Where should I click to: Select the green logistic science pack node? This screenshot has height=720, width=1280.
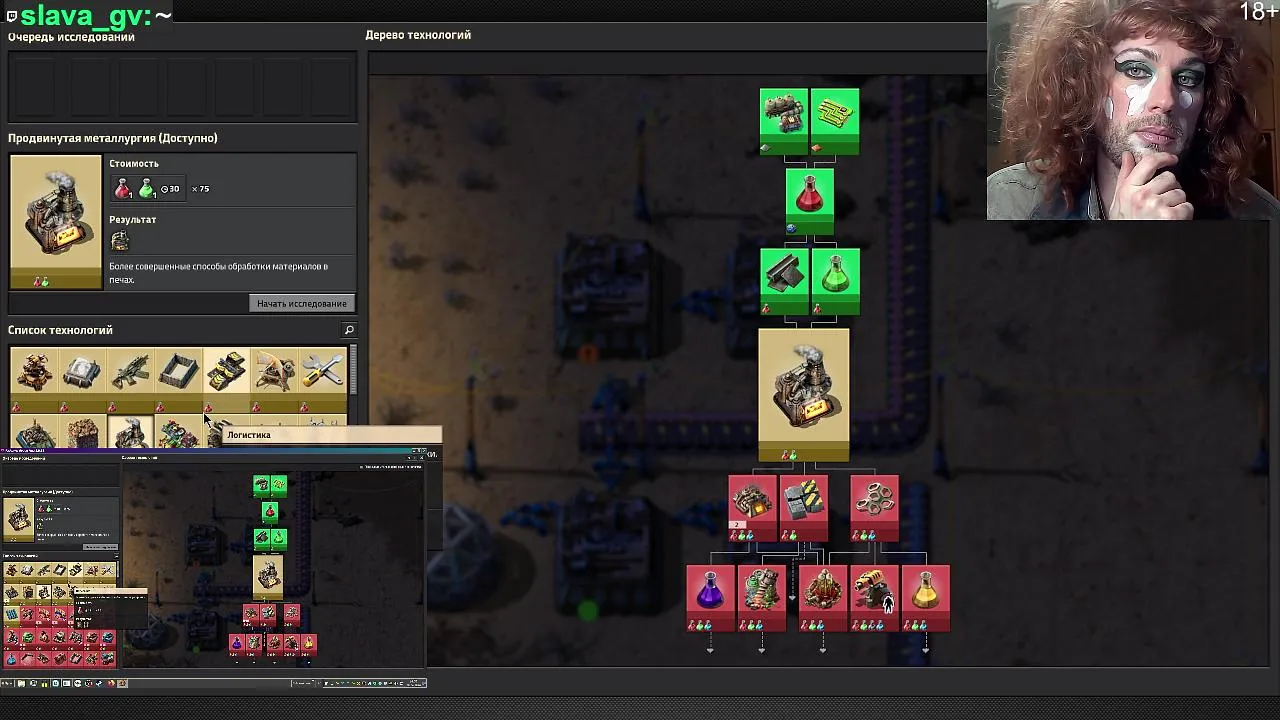tap(835, 281)
